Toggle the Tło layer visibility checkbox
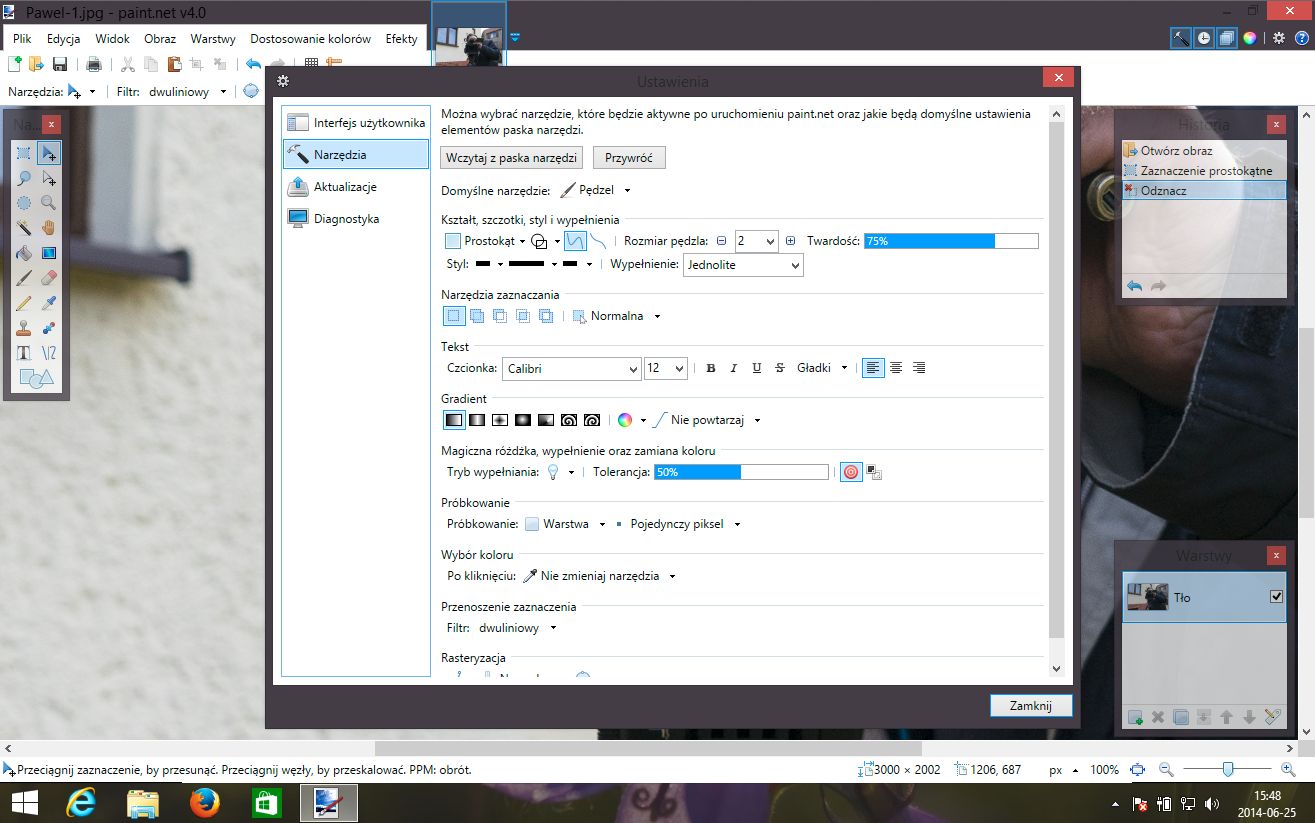Image resolution: width=1315 pixels, height=823 pixels. point(1276,597)
